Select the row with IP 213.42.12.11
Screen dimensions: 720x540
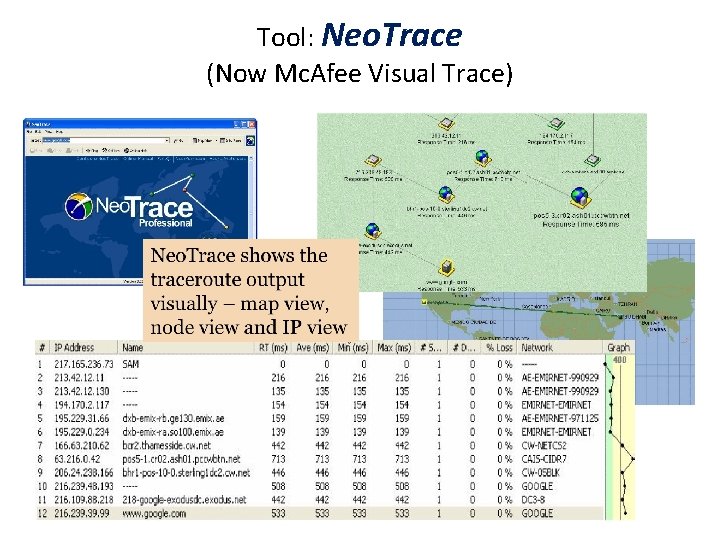coord(320,378)
